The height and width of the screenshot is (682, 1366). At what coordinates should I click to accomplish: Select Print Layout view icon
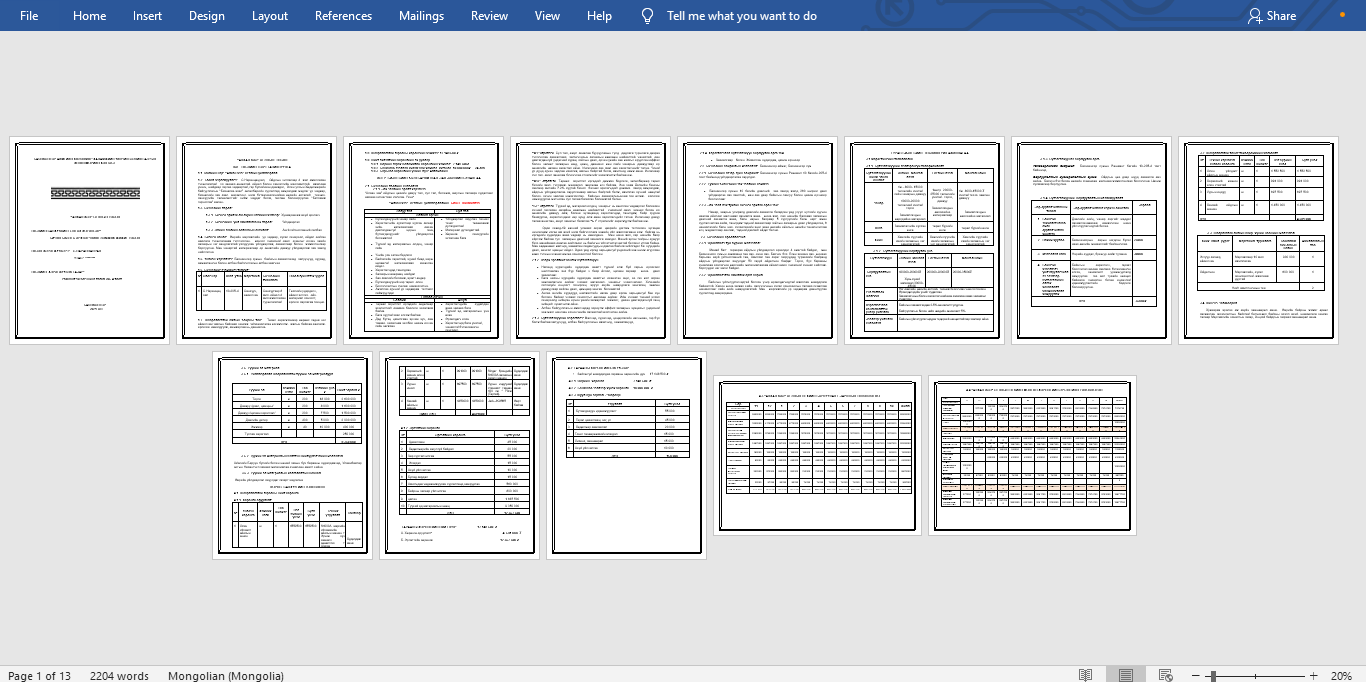click(x=1126, y=676)
